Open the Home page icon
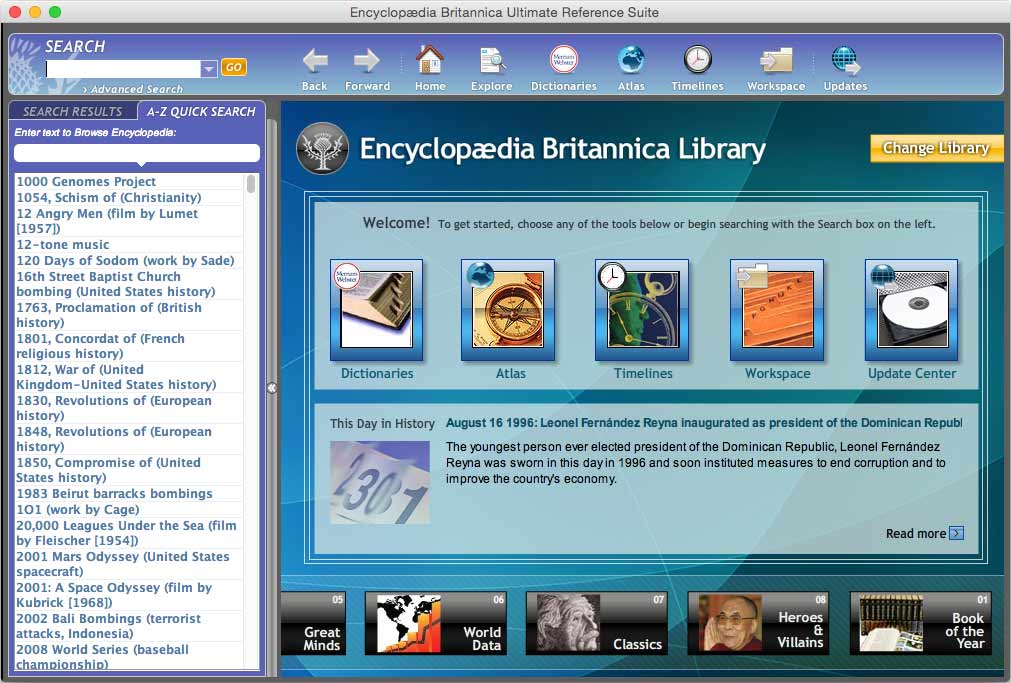Viewport: 1011px width, 683px height. (430, 68)
